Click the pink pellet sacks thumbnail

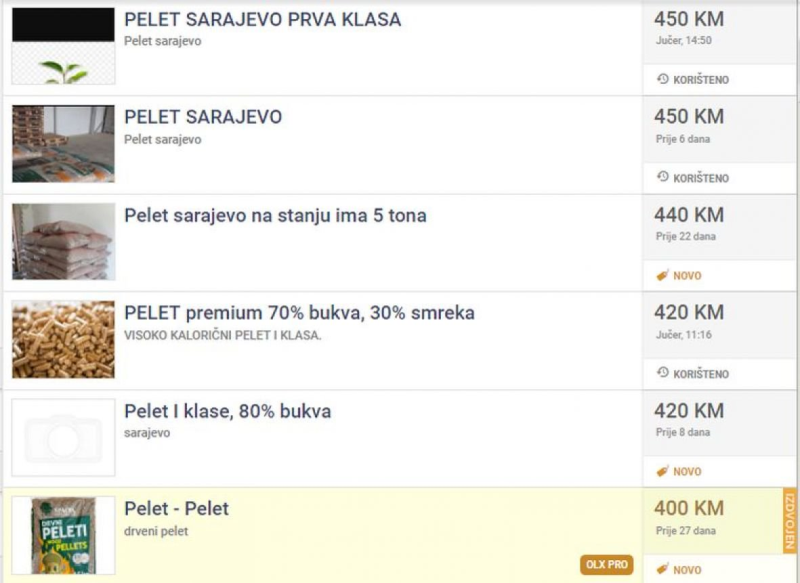63,242
